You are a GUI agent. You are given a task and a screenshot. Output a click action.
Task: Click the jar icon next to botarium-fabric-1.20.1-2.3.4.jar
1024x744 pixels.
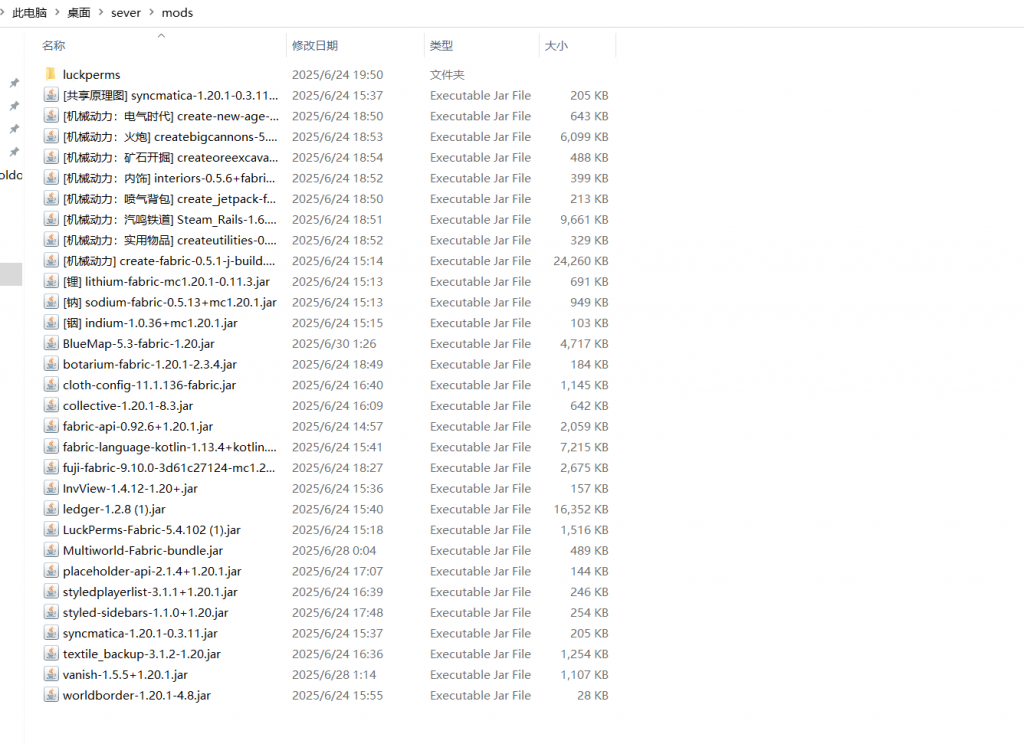point(51,364)
